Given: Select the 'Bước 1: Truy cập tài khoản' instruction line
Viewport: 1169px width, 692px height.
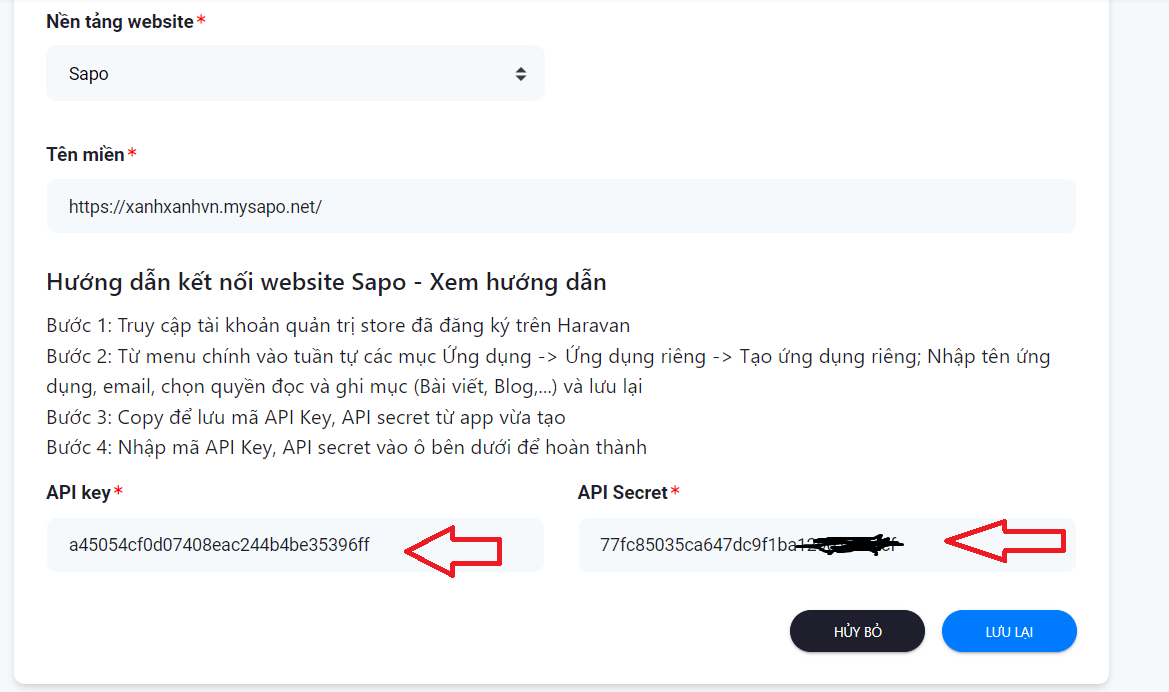Looking at the screenshot, I should pos(338,325).
